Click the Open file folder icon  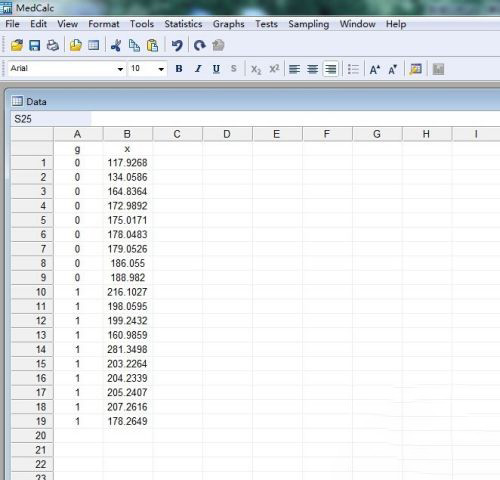(x=17, y=45)
